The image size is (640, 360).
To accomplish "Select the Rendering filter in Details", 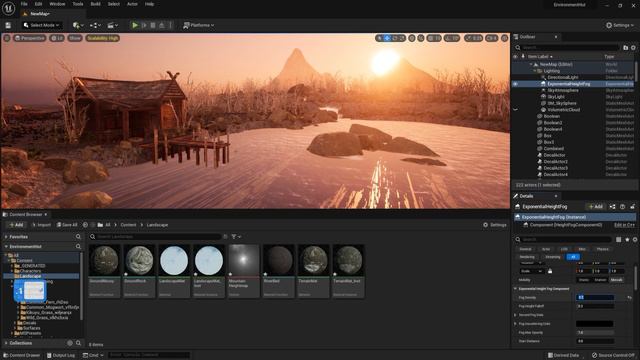I will (527, 257).
